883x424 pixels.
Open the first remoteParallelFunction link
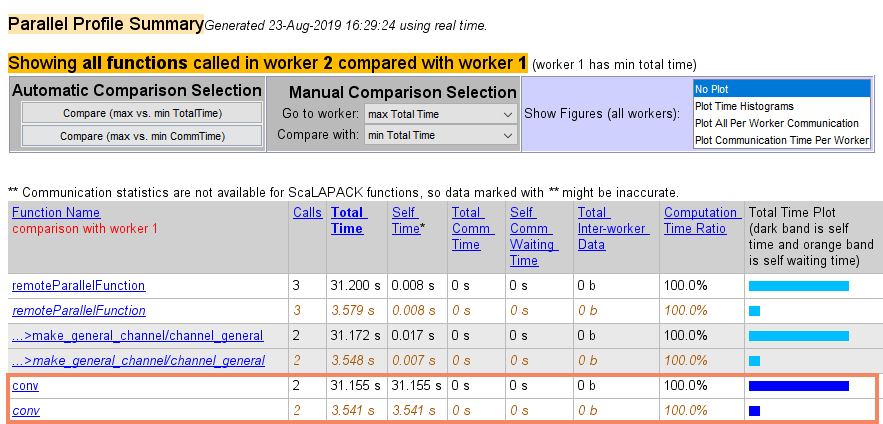[x=78, y=286]
